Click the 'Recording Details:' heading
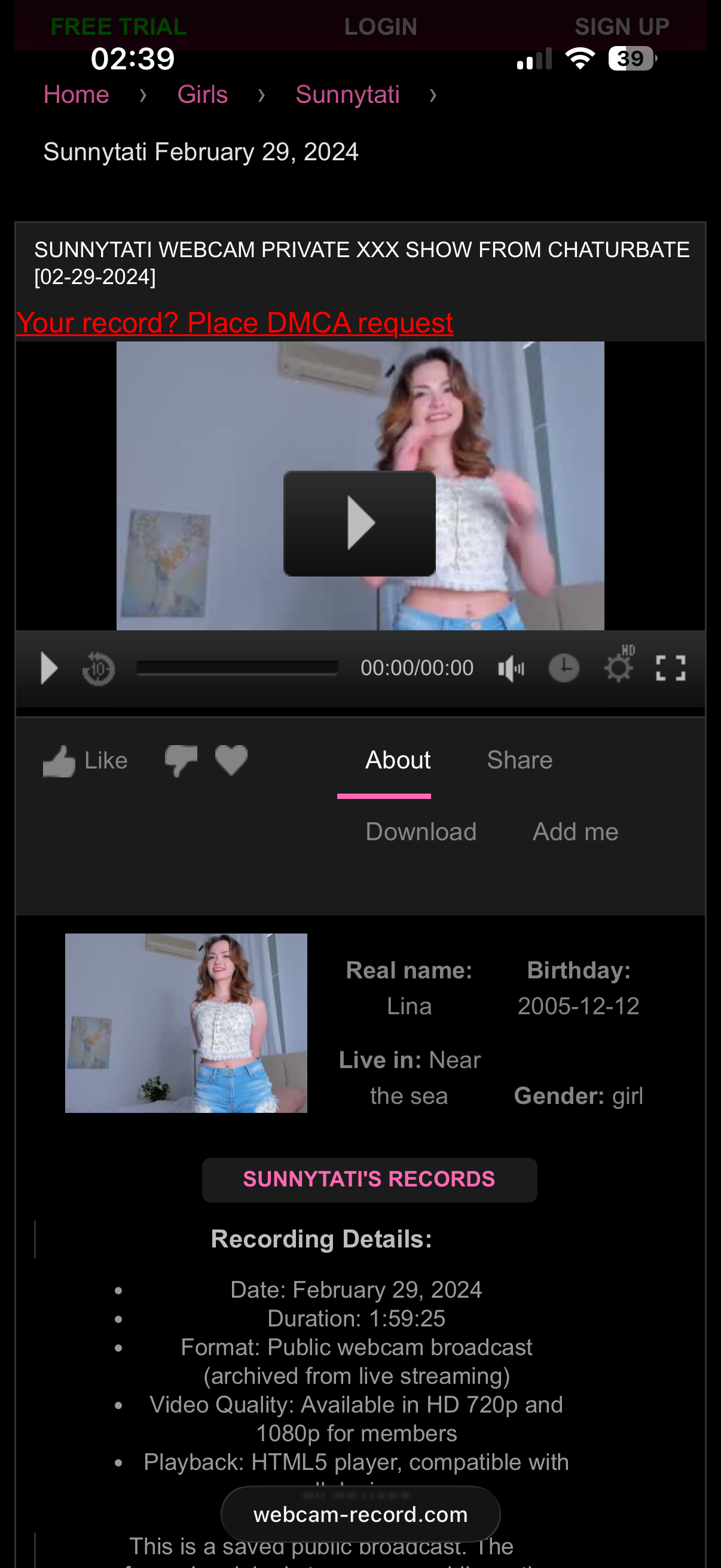 pyautogui.click(x=321, y=1238)
